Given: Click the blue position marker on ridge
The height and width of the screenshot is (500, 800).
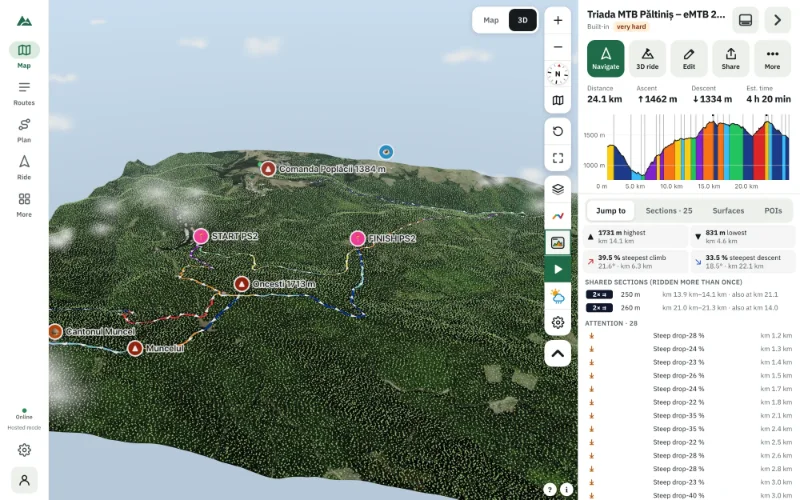Looking at the screenshot, I should coord(386,152).
